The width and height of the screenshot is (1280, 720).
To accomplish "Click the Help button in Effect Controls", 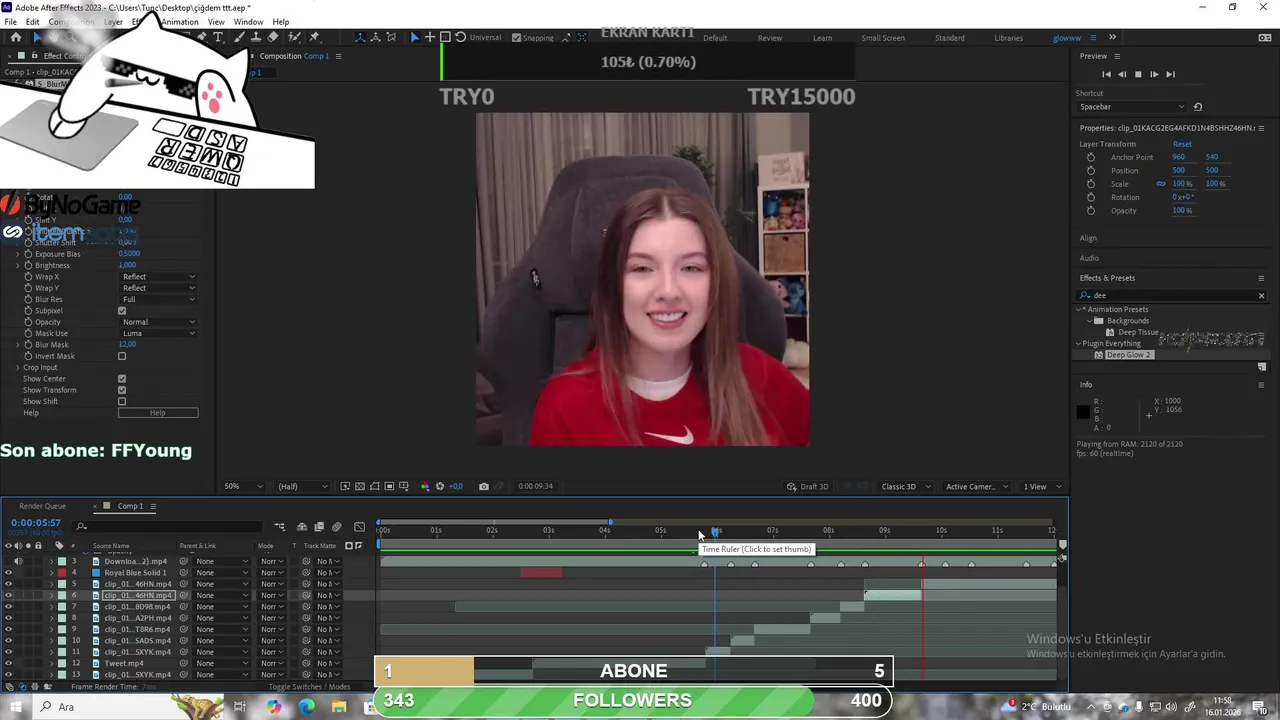I will pyautogui.click(x=158, y=413).
